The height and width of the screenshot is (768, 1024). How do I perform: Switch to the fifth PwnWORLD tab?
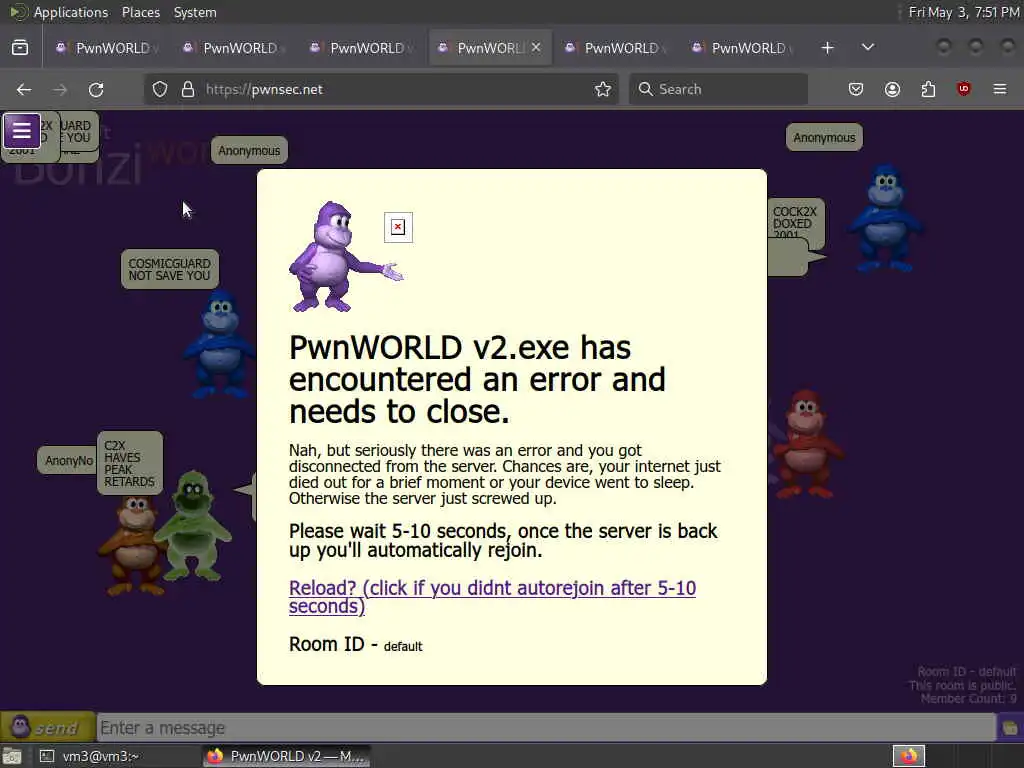(614, 48)
